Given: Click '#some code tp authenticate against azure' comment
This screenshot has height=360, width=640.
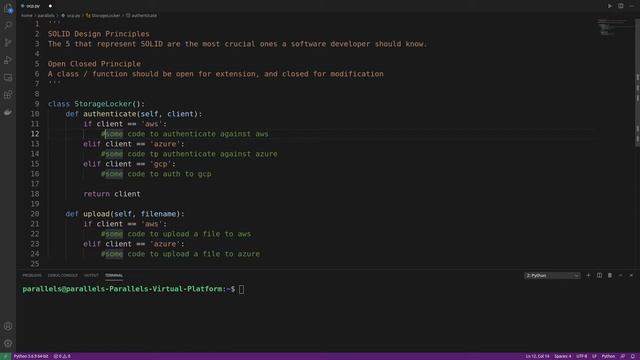Looking at the screenshot, I should (189, 154).
